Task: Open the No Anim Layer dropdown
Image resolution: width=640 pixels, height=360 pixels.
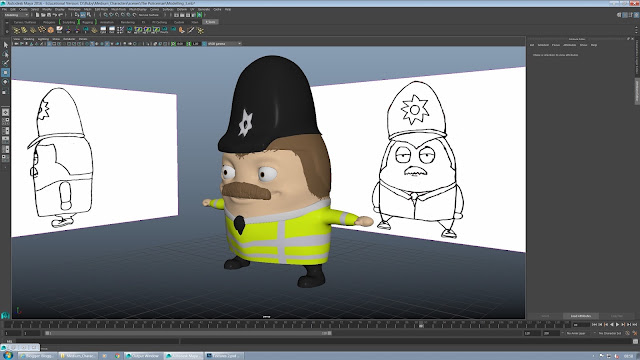Action: [578, 333]
